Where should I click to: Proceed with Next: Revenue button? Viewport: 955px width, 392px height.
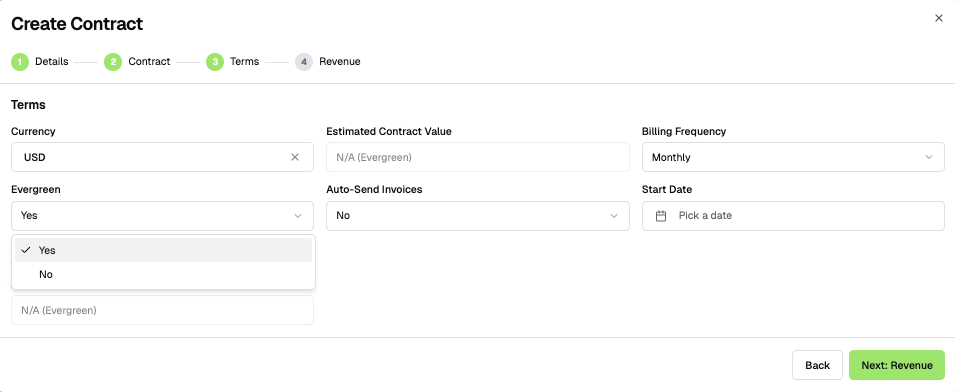(897, 365)
